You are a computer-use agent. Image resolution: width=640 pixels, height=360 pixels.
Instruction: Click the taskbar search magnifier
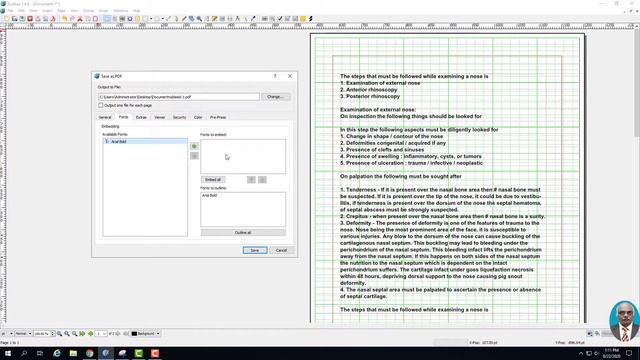tap(24, 353)
